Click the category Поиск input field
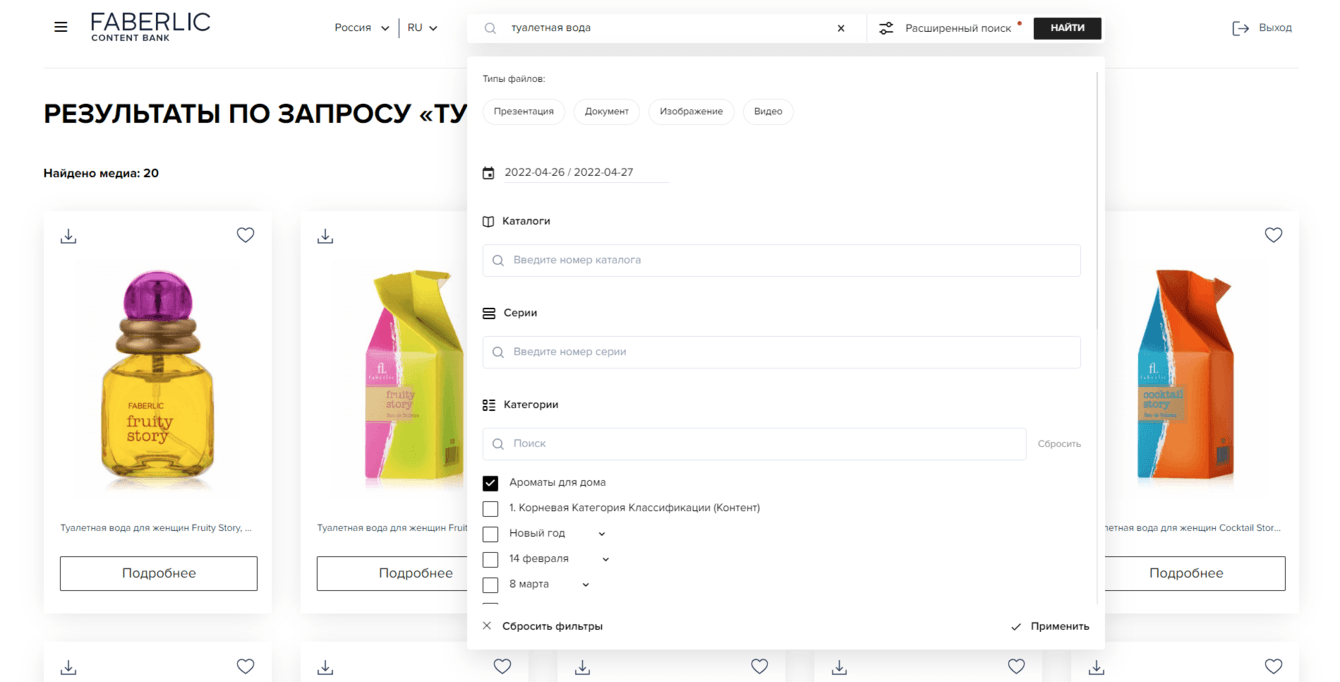 point(755,444)
